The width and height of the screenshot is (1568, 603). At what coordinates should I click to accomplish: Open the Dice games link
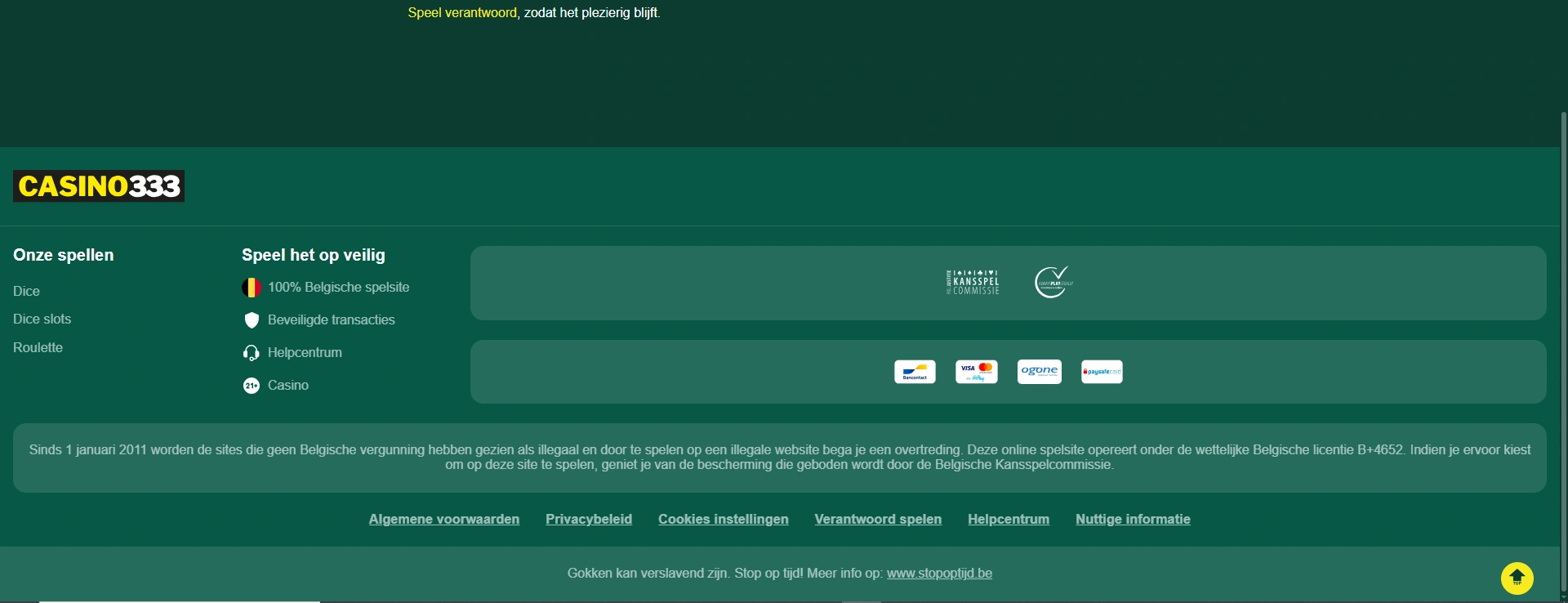26,291
